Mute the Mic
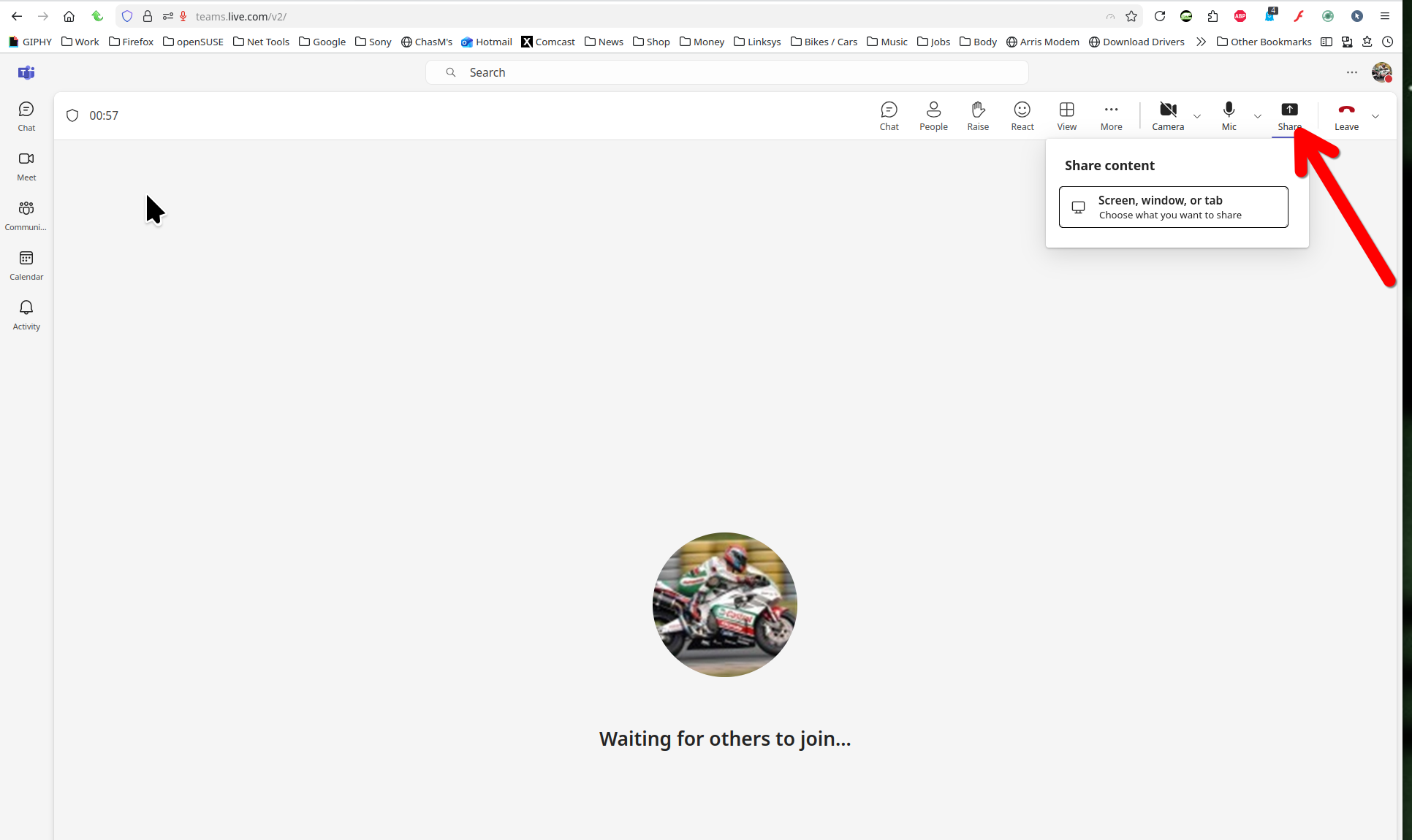The height and width of the screenshot is (840, 1412). 1229,115
